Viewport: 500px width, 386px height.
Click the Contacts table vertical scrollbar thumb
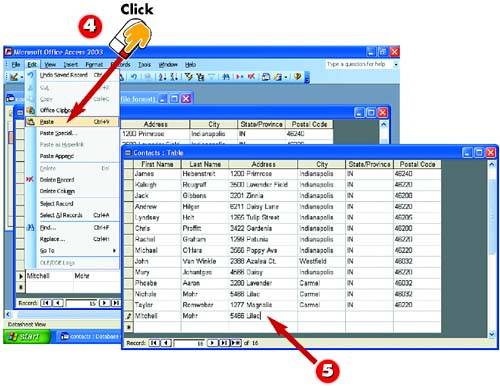pyautogui.click(x=492, y=216)
